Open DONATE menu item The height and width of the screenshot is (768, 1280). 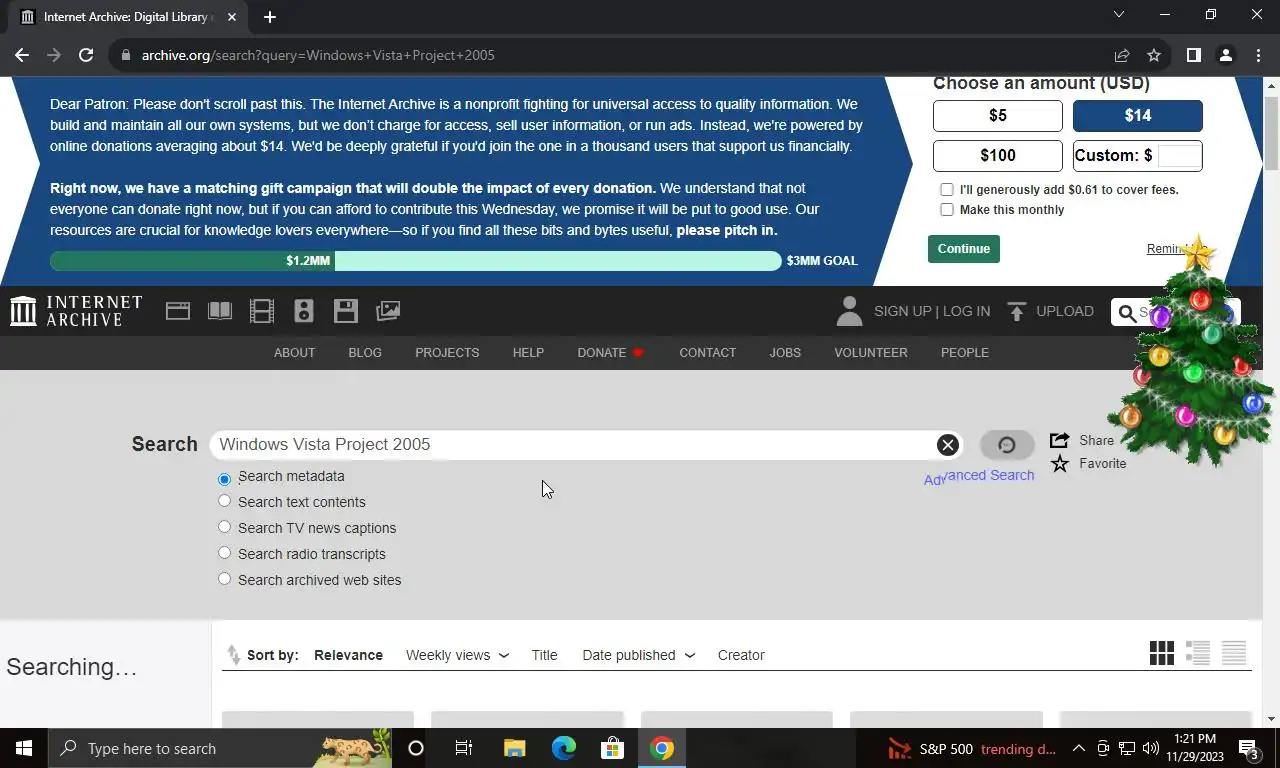(610, 353)
